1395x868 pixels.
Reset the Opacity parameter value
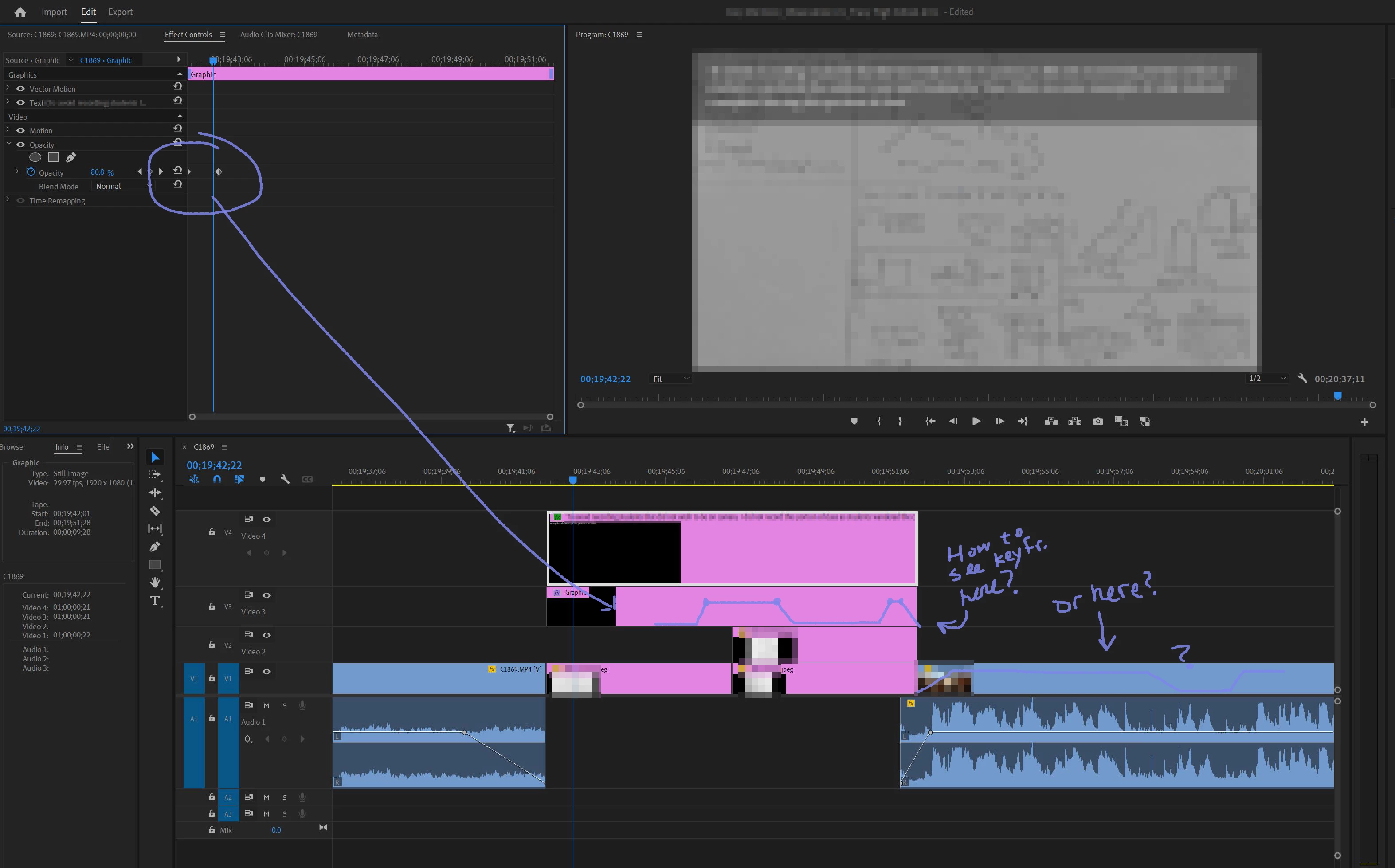(177, 171)
